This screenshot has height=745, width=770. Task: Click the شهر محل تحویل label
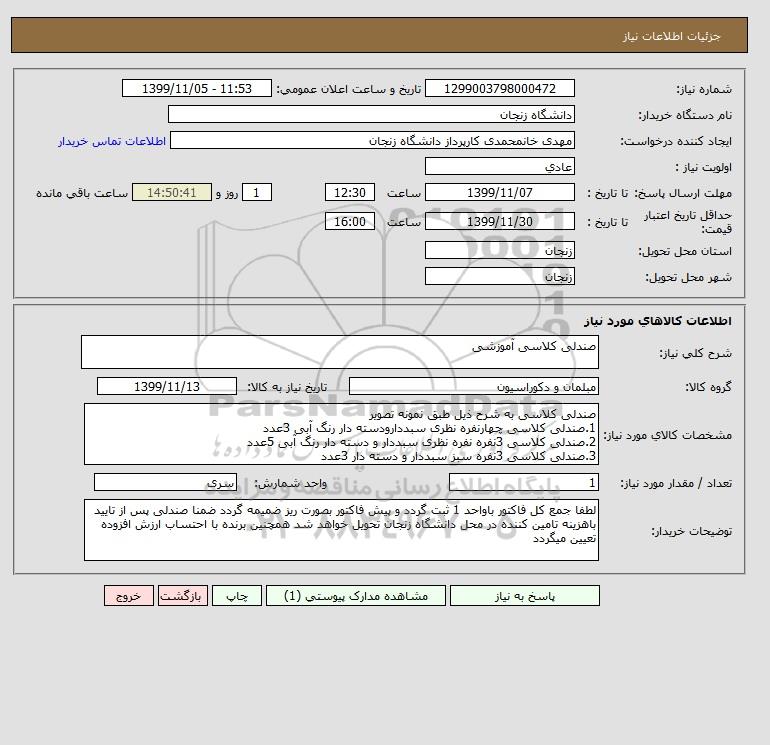pos(688,277)
